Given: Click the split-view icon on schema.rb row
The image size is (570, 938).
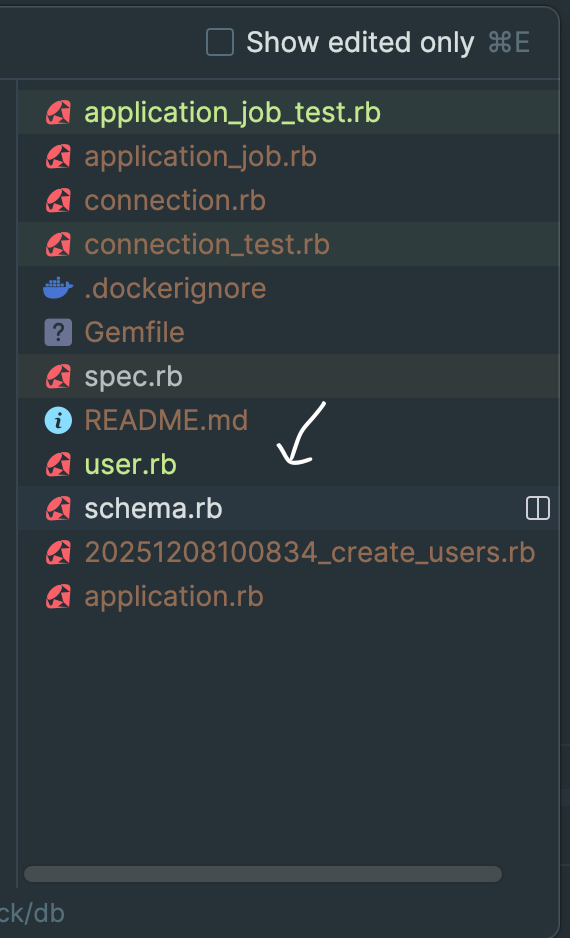Looking at the screenshot, I should (538, 508).
